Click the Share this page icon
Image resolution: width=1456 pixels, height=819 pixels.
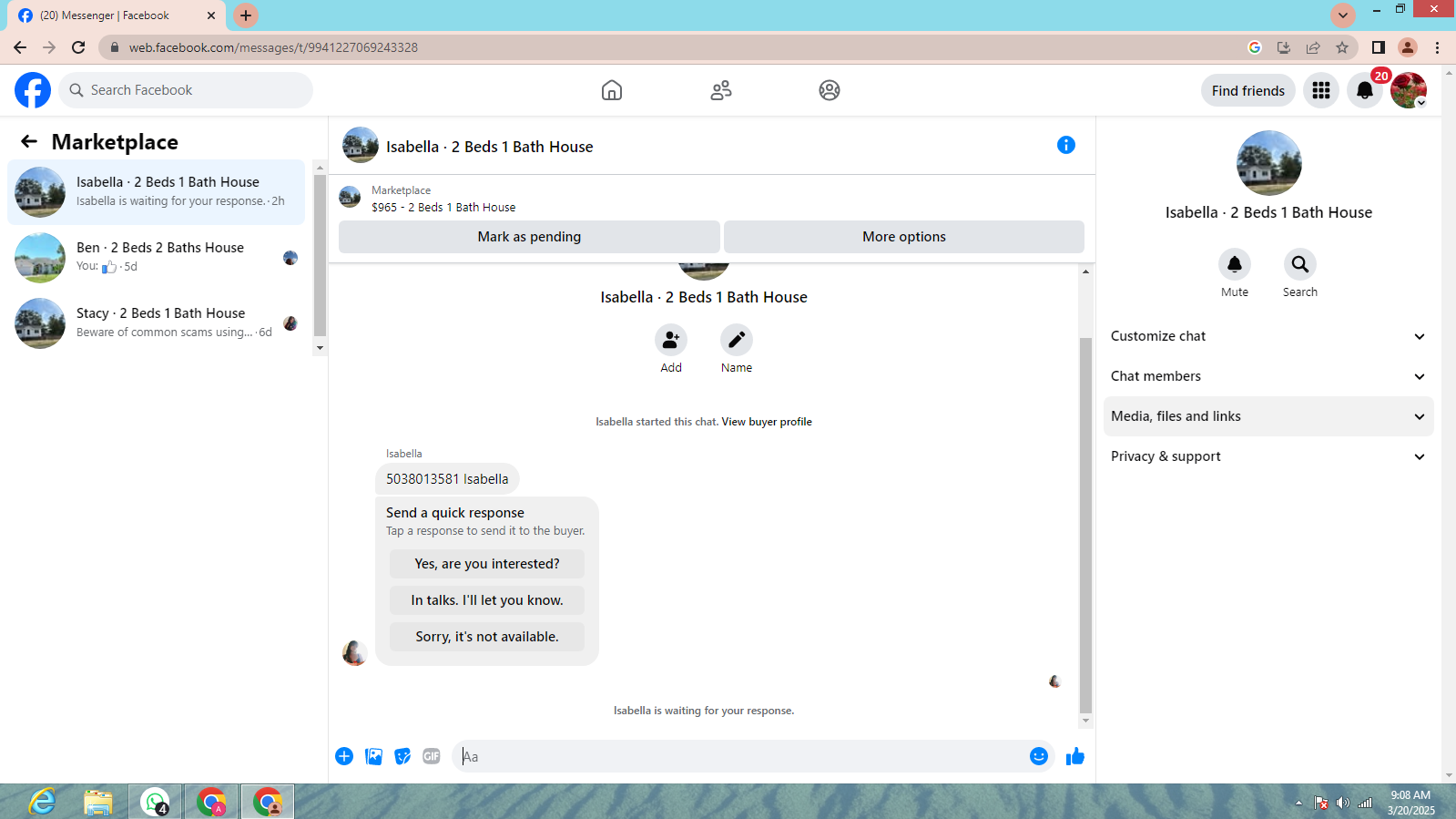(x=1313, y=47)
